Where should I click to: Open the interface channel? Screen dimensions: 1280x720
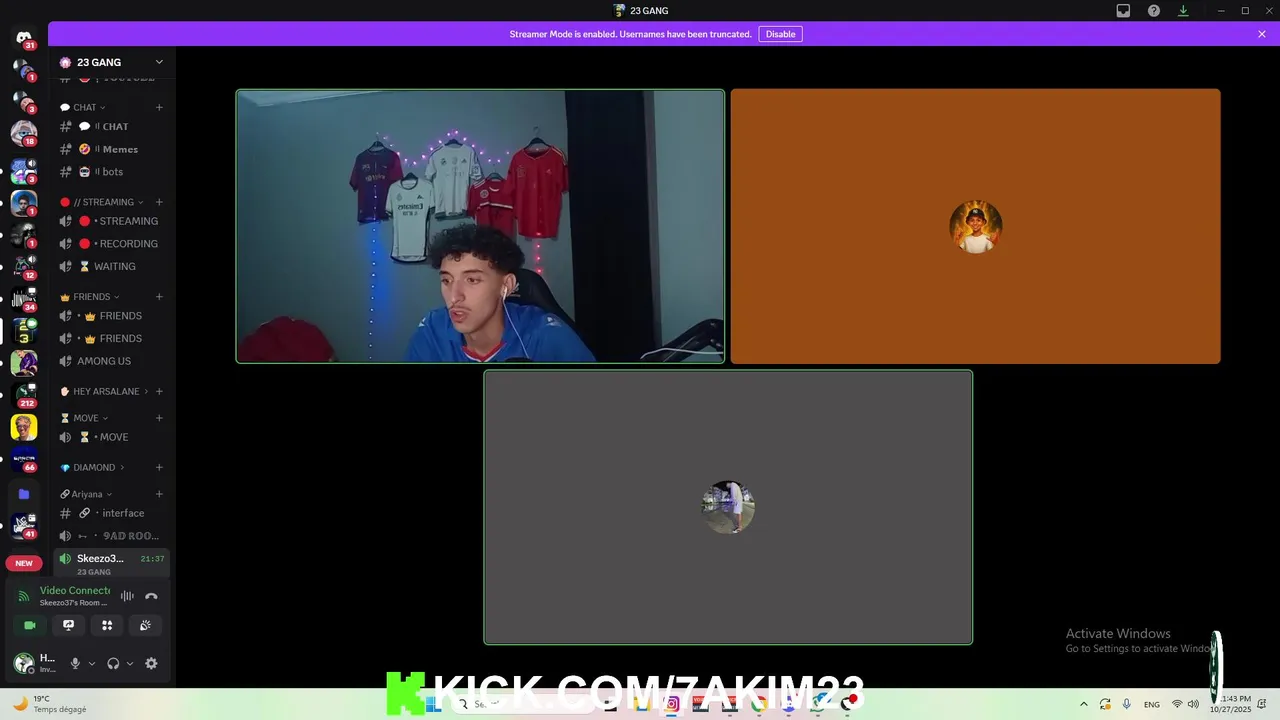pos(111,513)
